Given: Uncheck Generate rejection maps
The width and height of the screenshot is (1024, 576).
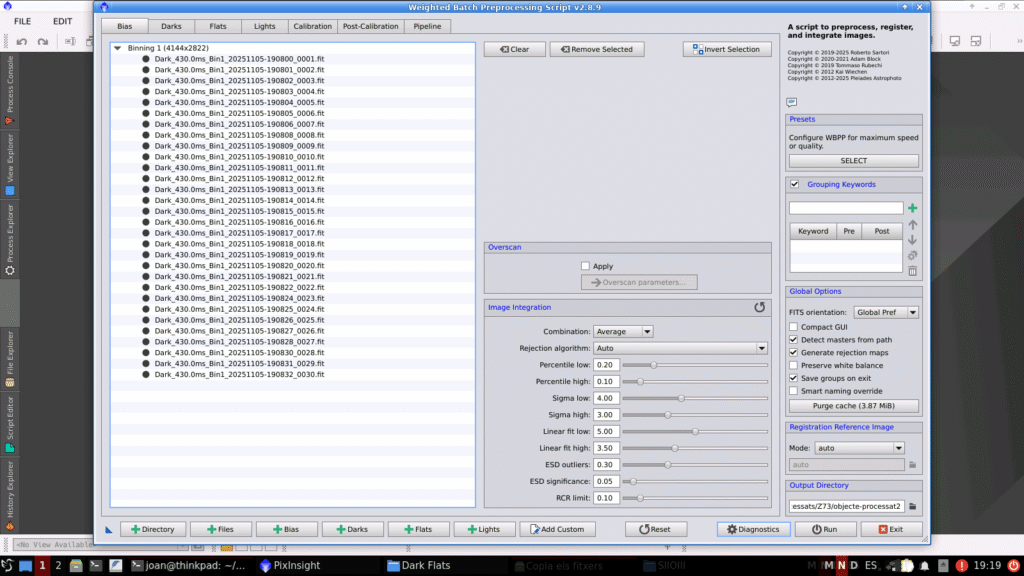Looking at the screenshot, I should pos(794,353).
